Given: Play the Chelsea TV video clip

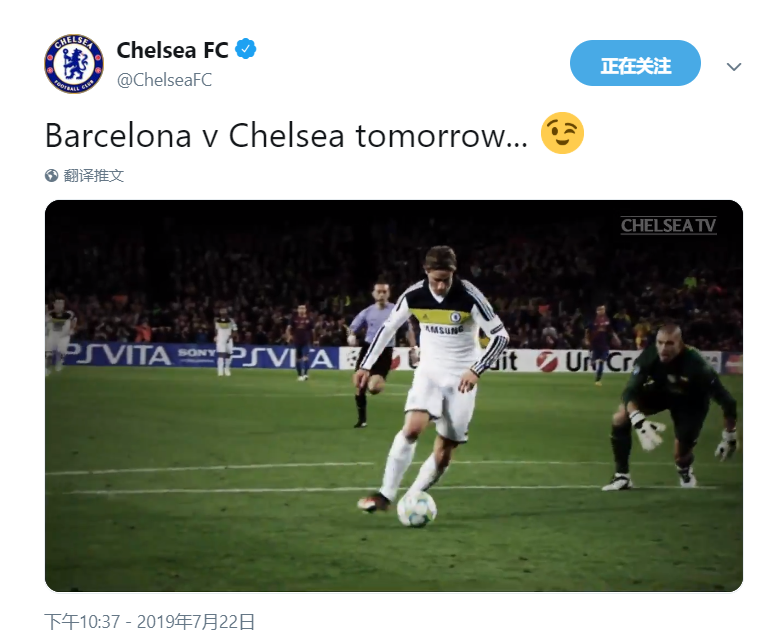Looking at the screenshot, I should pyautogui.click(x=393, y=396).
